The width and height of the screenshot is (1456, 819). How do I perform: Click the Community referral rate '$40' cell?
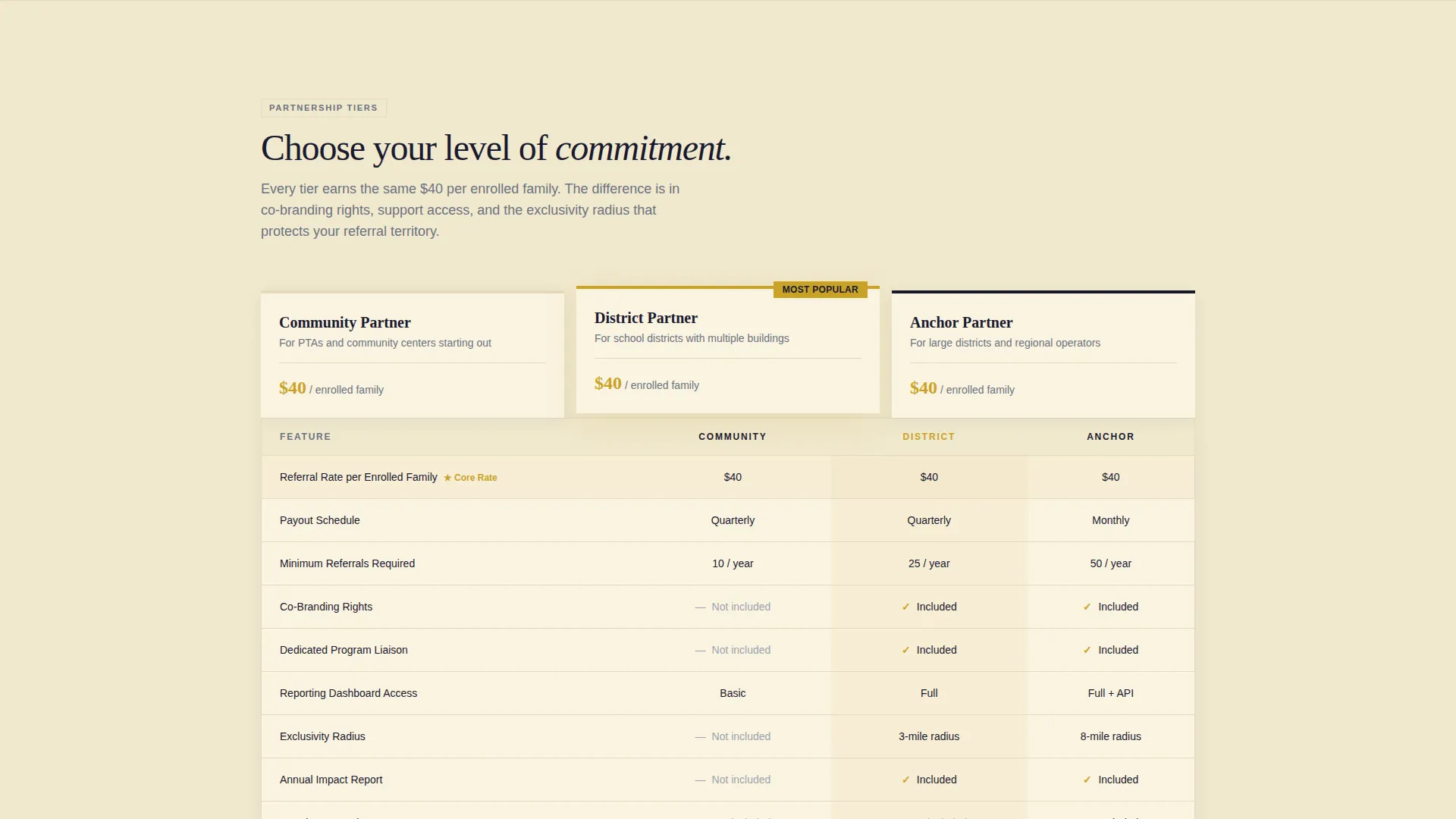(x=733, y=477)
